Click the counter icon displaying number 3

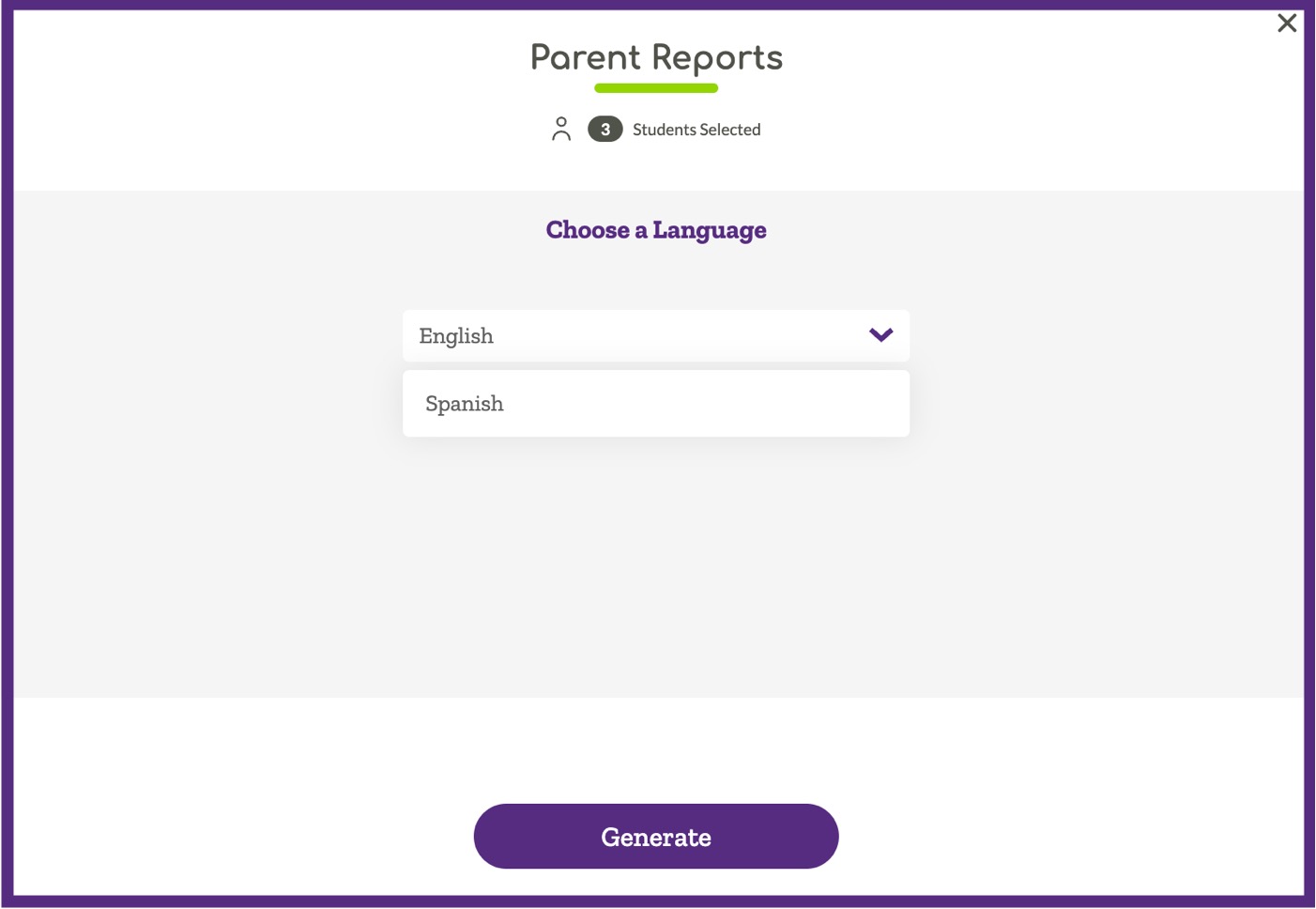(605, 129)
